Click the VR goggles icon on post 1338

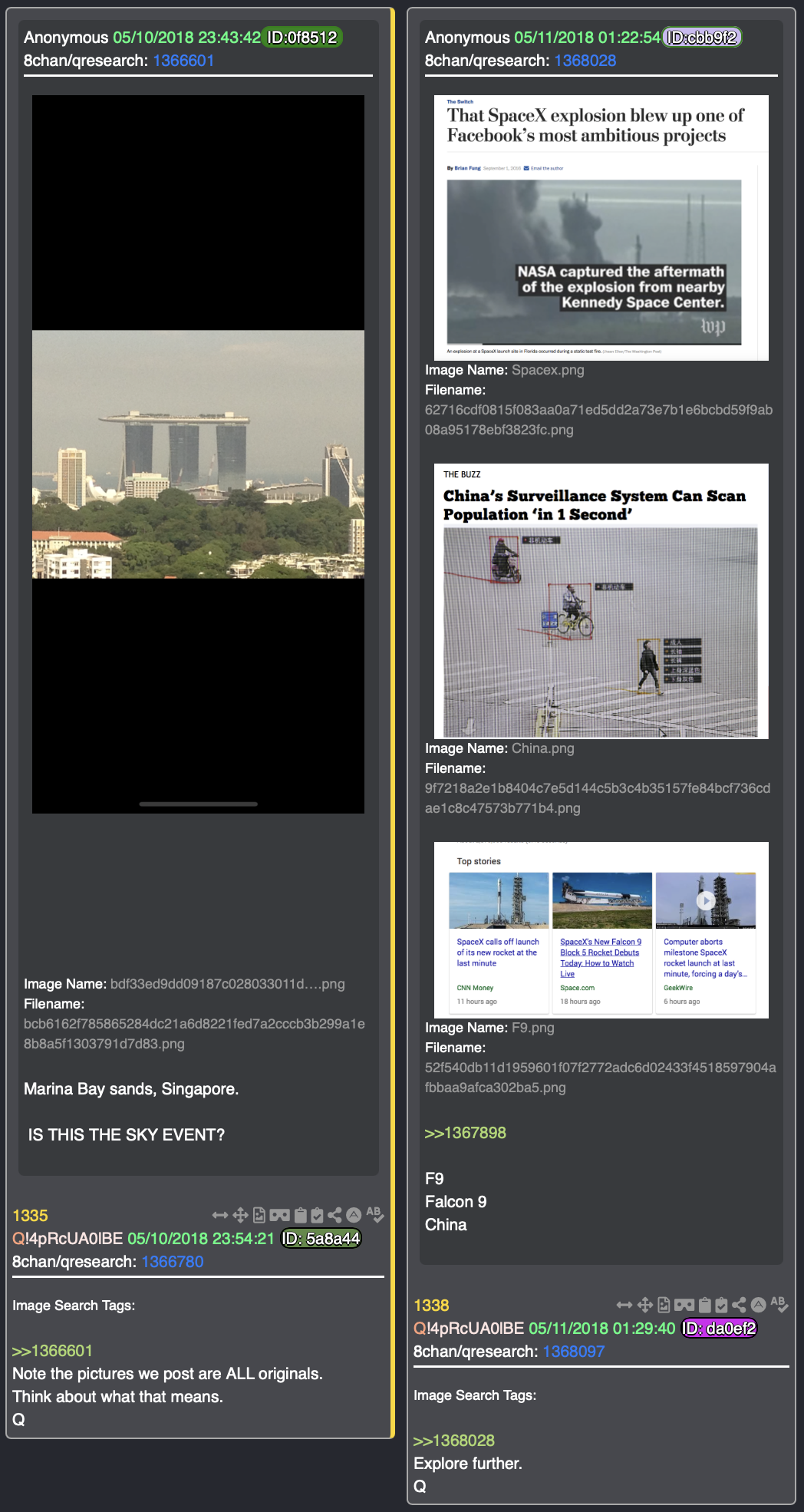pos(684,1305)
